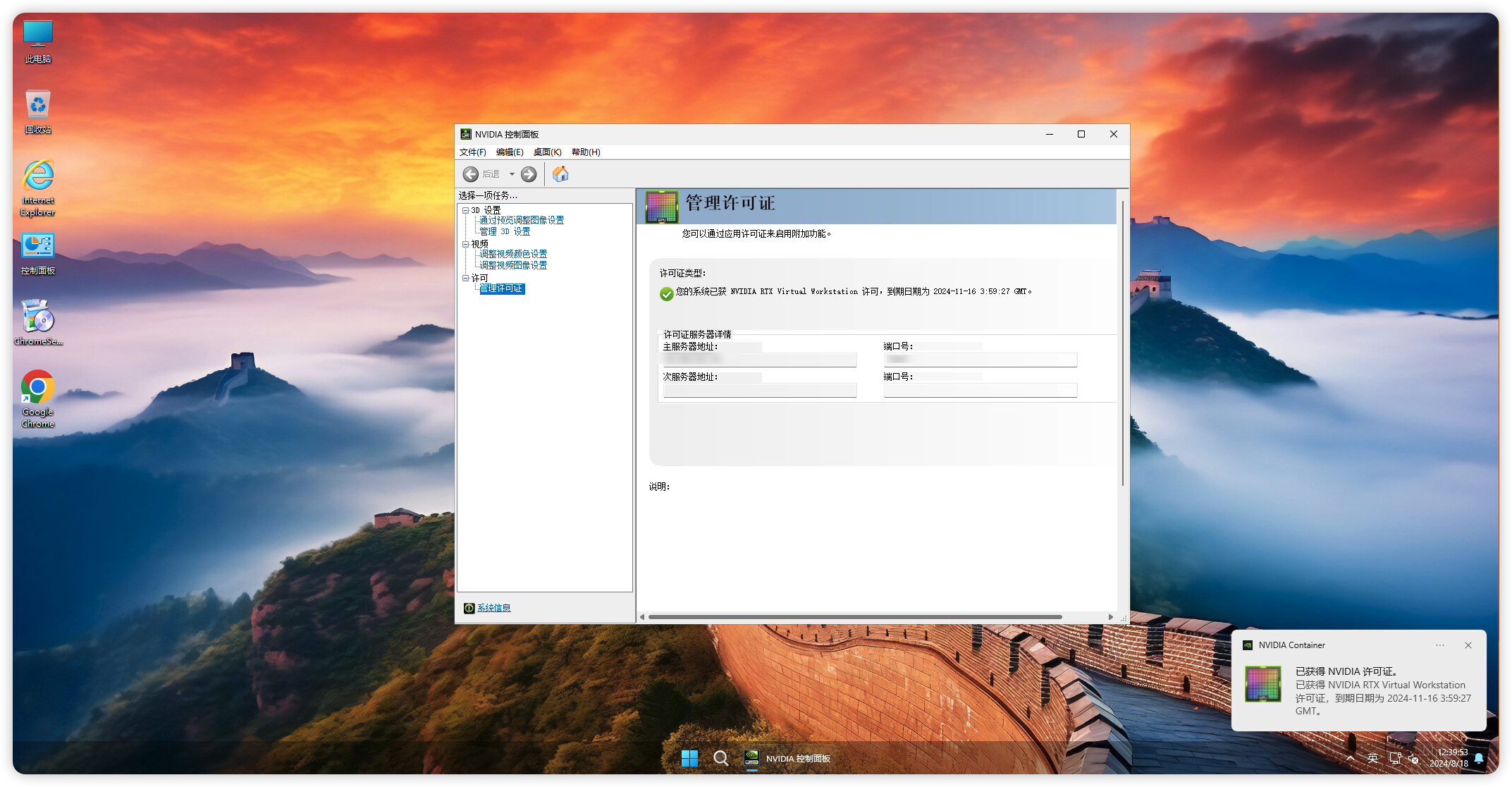Viewport: 1512px width, 787px height.
Task: Select 管理 3D 设置 in task tree
Action: click(x=505, y=231)
